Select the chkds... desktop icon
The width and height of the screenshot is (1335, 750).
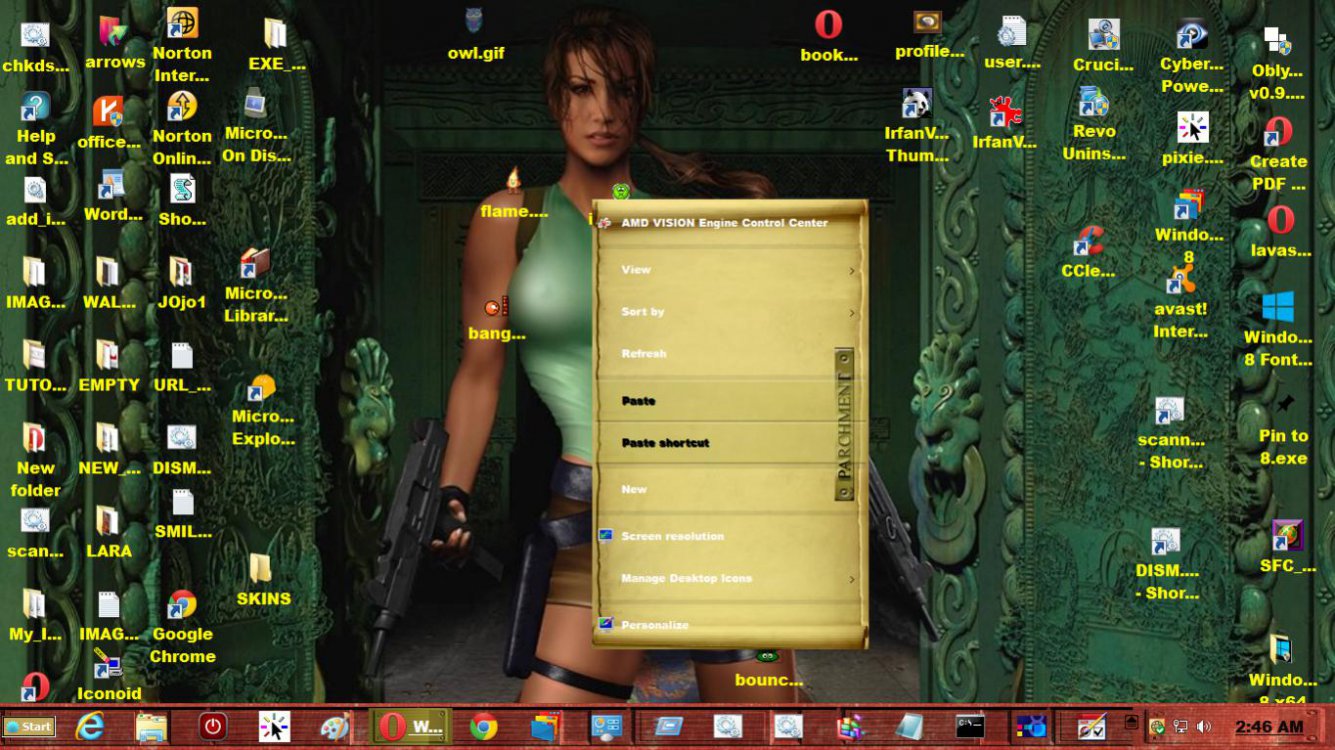tap(36, 48)
